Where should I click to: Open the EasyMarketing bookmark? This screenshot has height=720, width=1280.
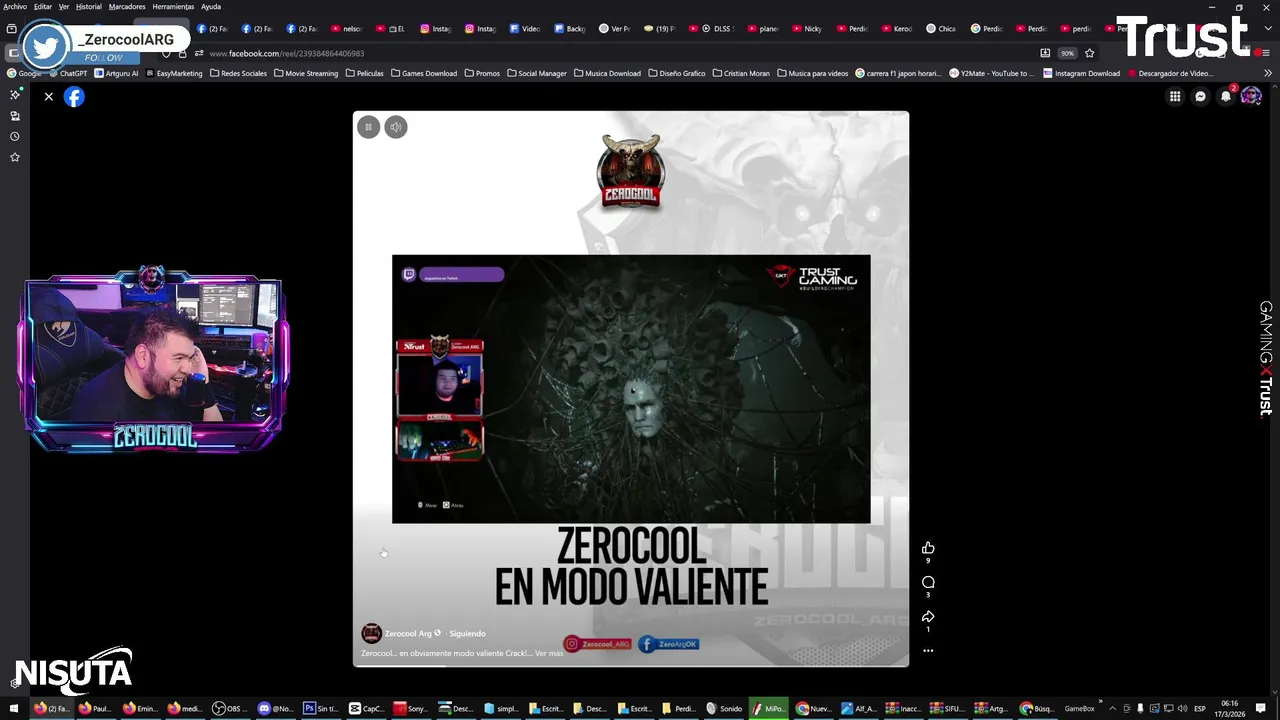click(174, 73)
